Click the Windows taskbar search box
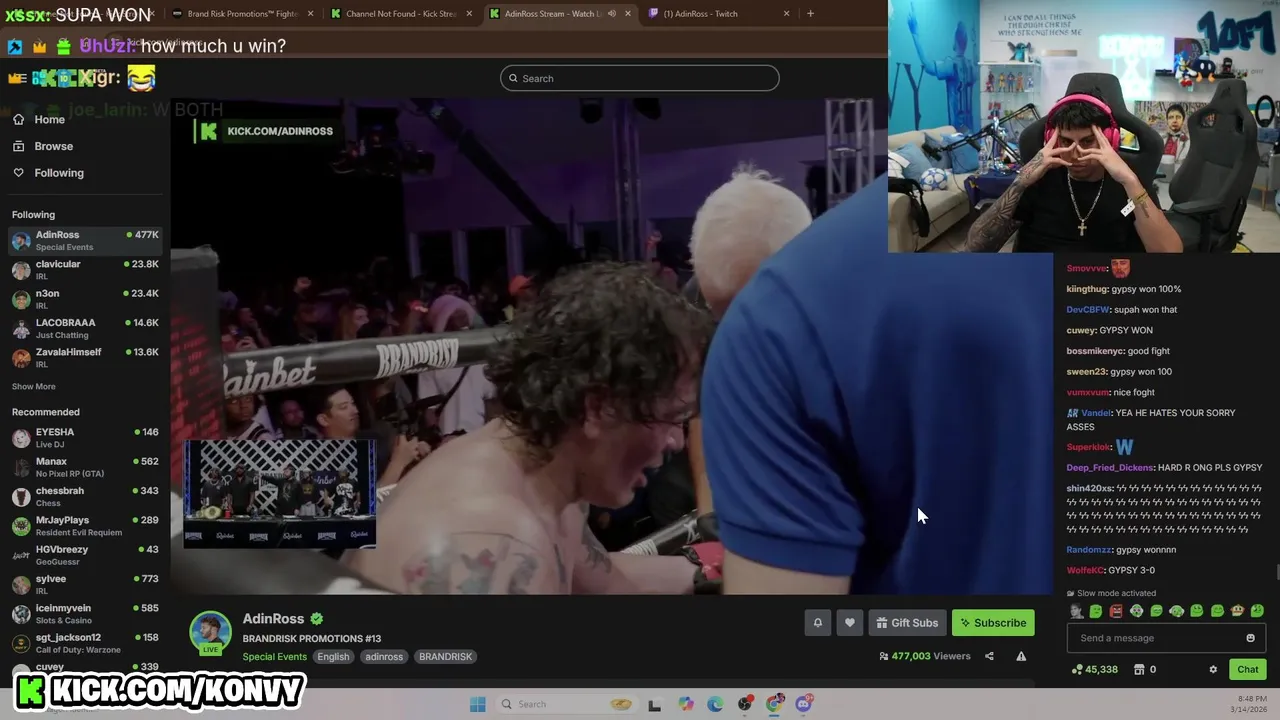Screen dimensions: 1280x720 tap(566, 704)
